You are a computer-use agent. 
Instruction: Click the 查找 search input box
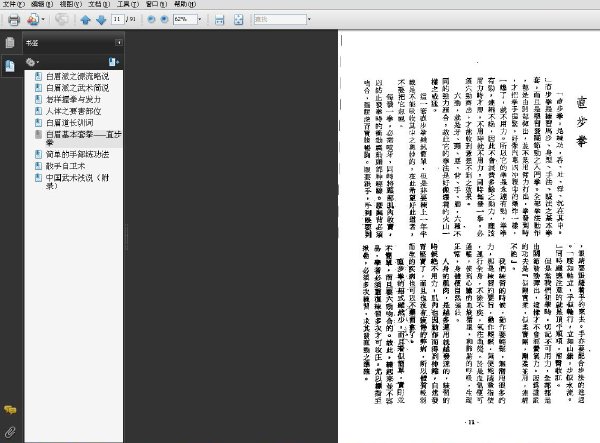tap(280, 19)
